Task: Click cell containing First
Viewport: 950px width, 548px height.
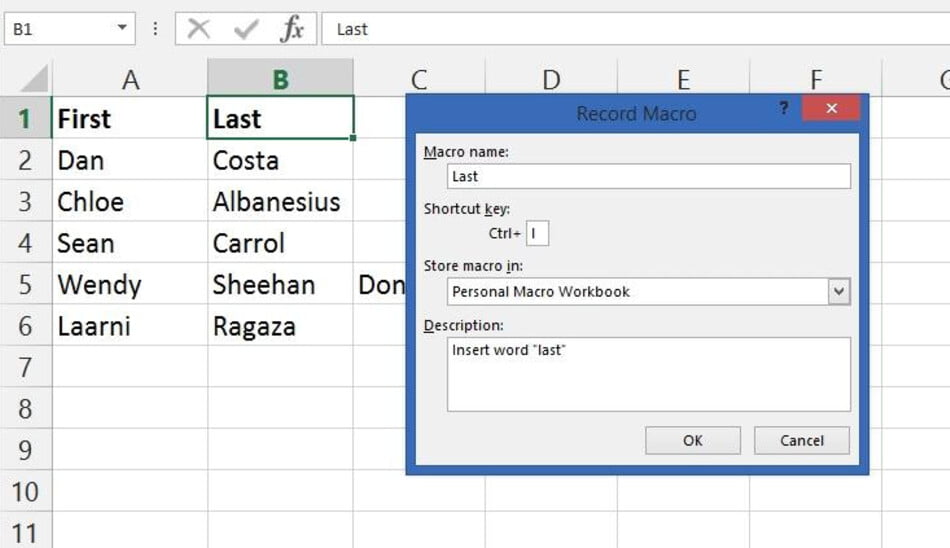Action: tap(130, 118)
